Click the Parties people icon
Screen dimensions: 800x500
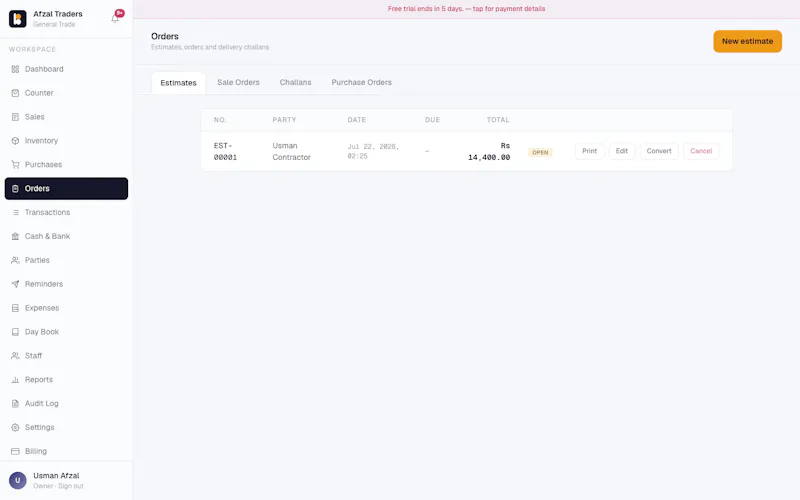(15, 260)
